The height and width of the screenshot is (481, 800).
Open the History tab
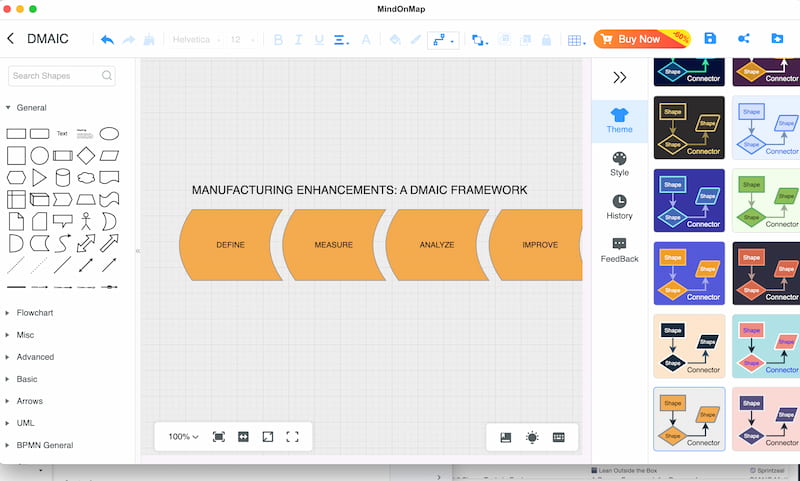tap(619, 208)
